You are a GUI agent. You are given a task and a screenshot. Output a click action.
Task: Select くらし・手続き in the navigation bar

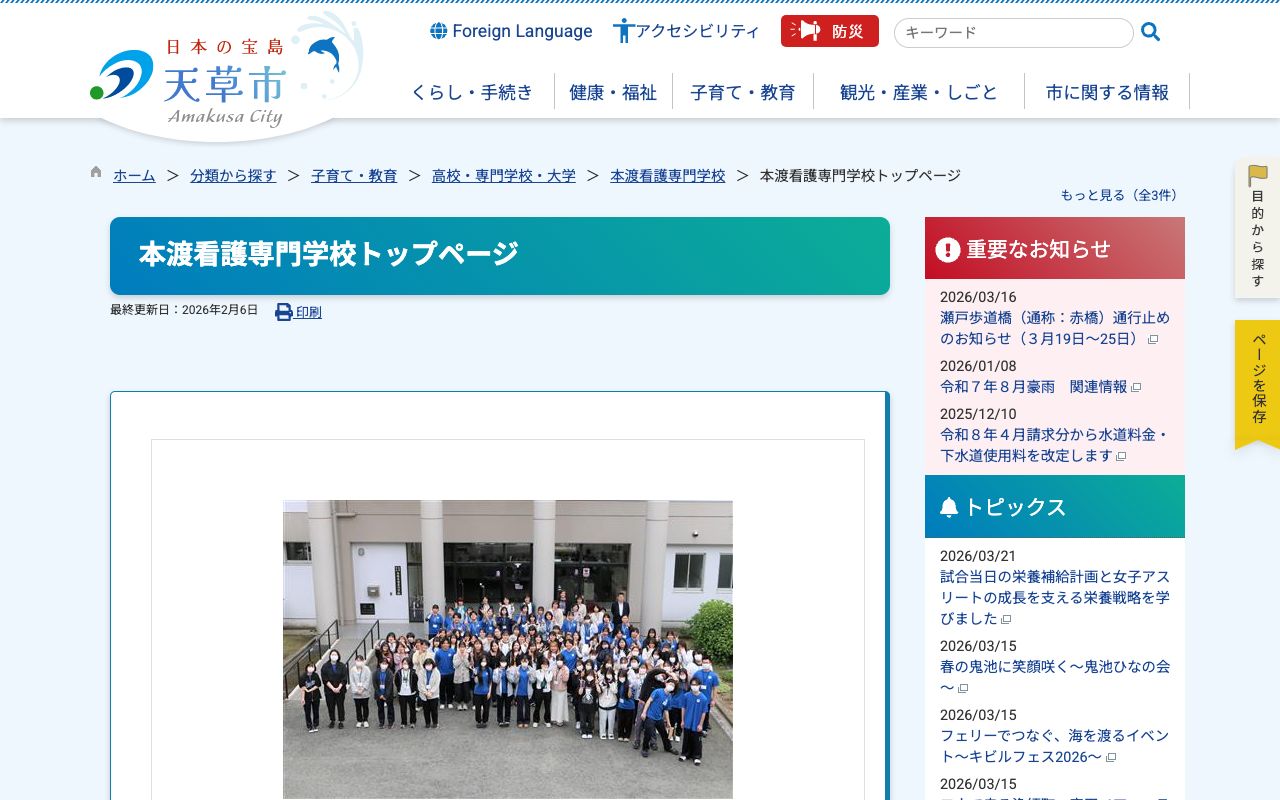[x=472, y=91]
